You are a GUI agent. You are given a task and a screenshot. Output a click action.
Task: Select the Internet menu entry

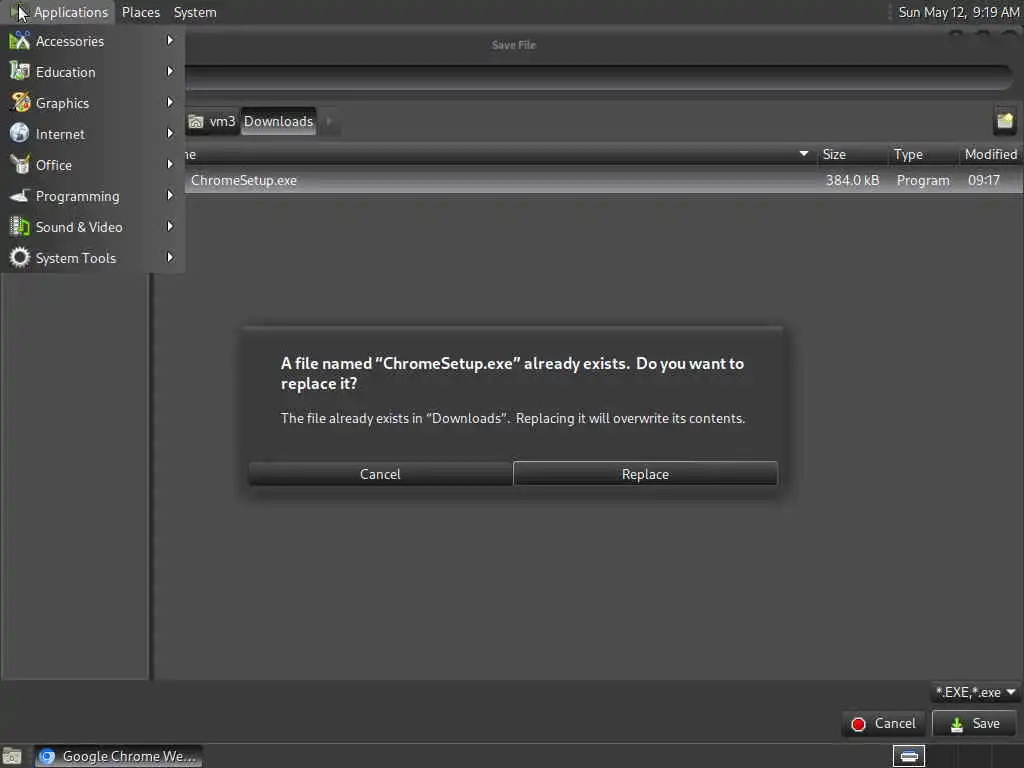[93, 133]
